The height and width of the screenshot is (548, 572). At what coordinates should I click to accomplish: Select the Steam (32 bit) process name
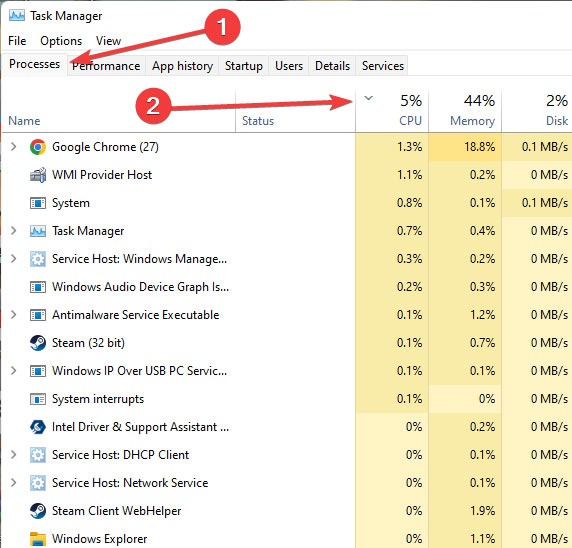point(88,343)
